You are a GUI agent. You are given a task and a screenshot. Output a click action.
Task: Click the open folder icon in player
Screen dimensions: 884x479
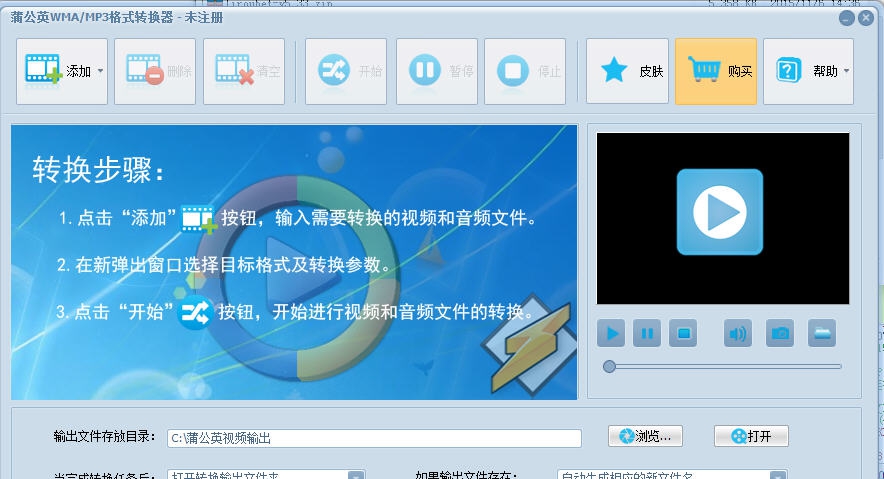click(x=822, y=334)
